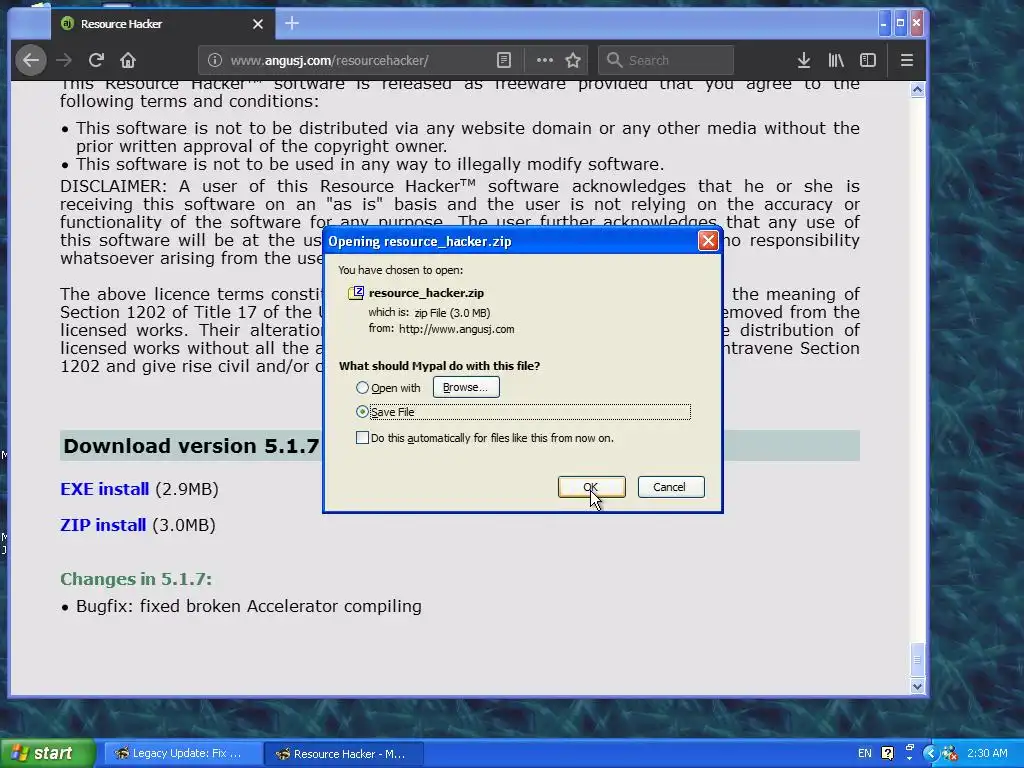Click the Changes in 5.1.7 heading
This screenshot has height=768, width=1024.
[136, 579]
